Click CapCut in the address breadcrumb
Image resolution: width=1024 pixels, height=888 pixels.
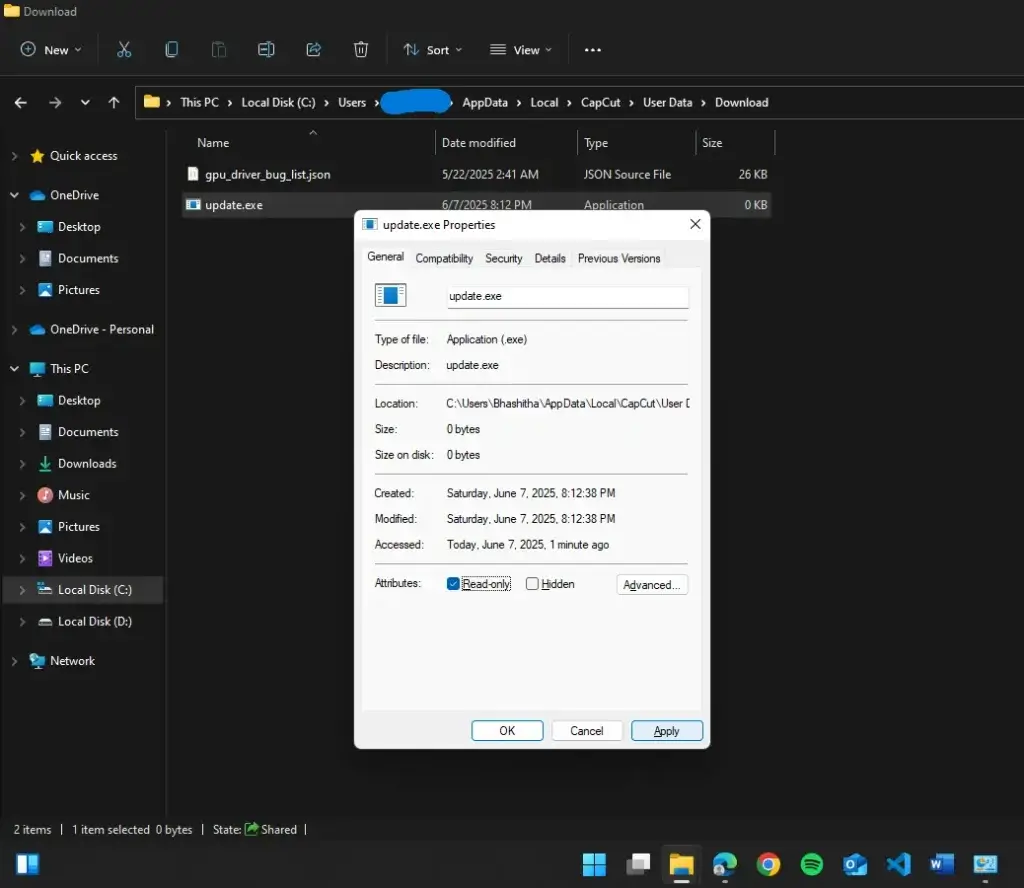pyautogui.click(x=600, y=103)
